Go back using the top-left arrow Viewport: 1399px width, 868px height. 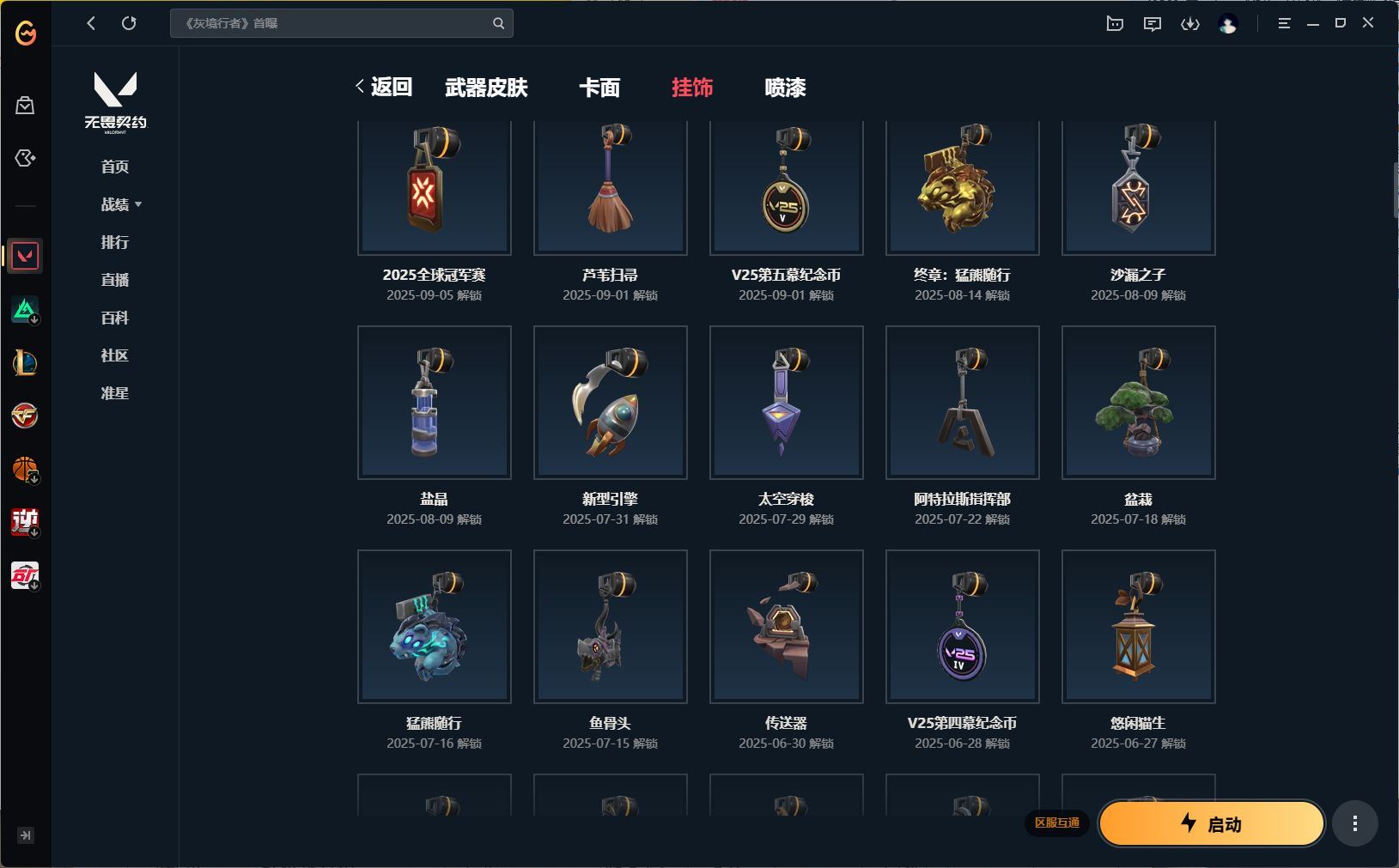(91, 23)
